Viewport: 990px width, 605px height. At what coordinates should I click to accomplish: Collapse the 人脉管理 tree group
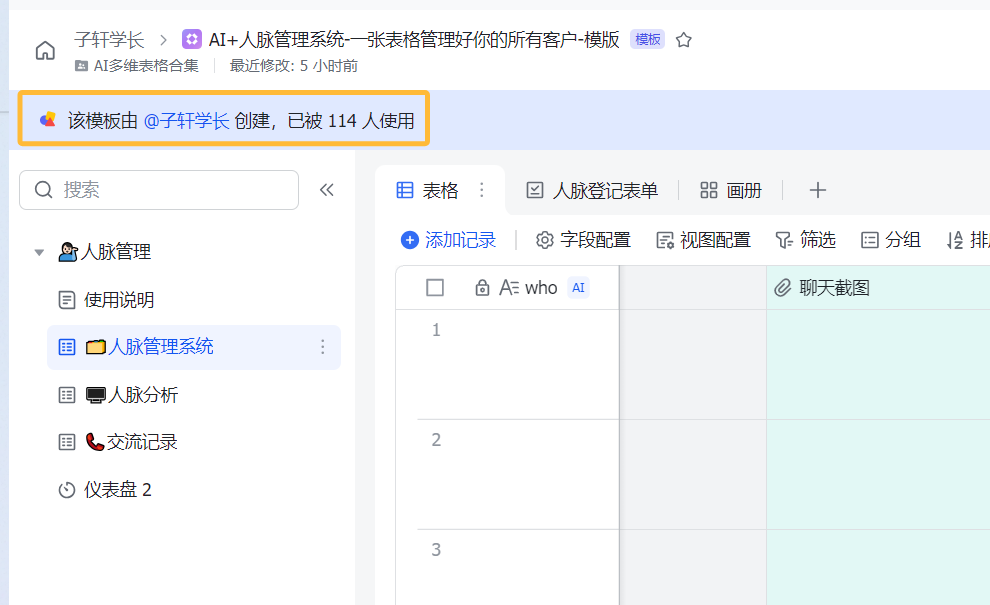pos(39,252)
